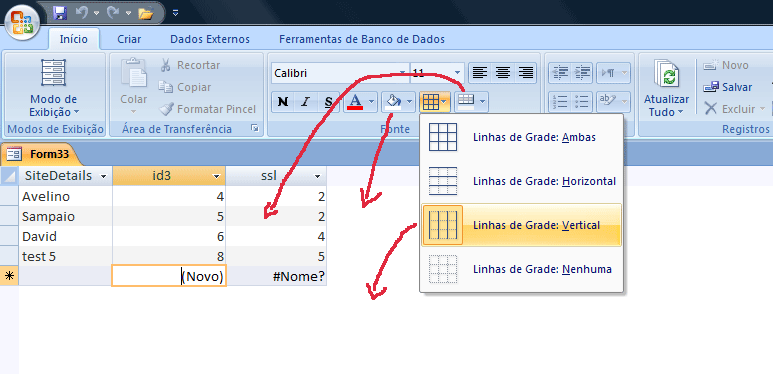Align text left

480,73
